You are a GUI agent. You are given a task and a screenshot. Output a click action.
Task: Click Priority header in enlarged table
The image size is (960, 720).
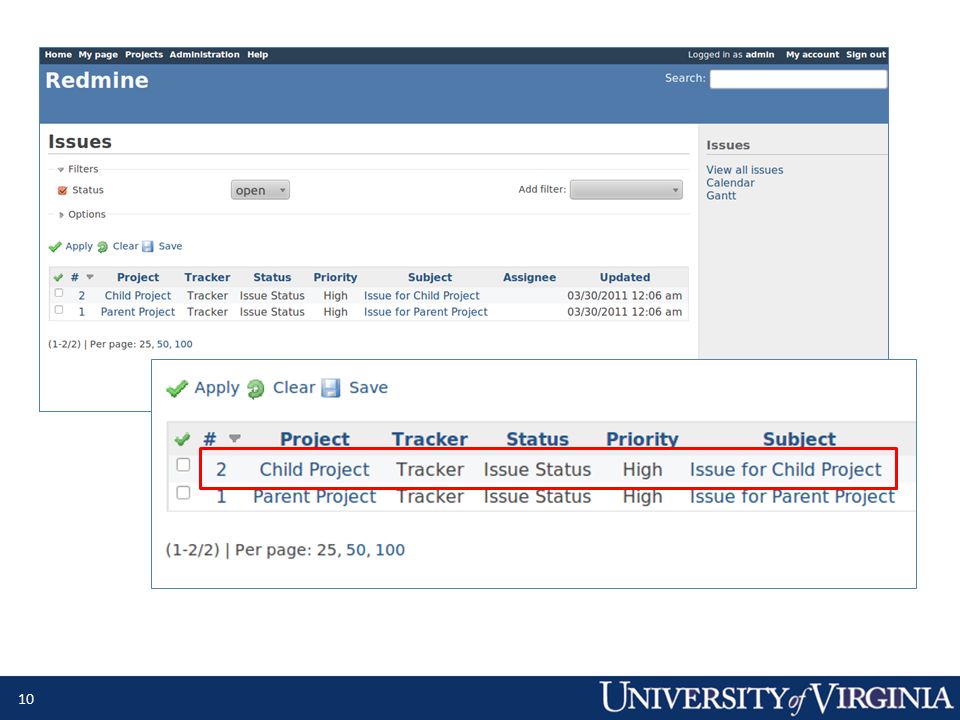tap(642, 439)
